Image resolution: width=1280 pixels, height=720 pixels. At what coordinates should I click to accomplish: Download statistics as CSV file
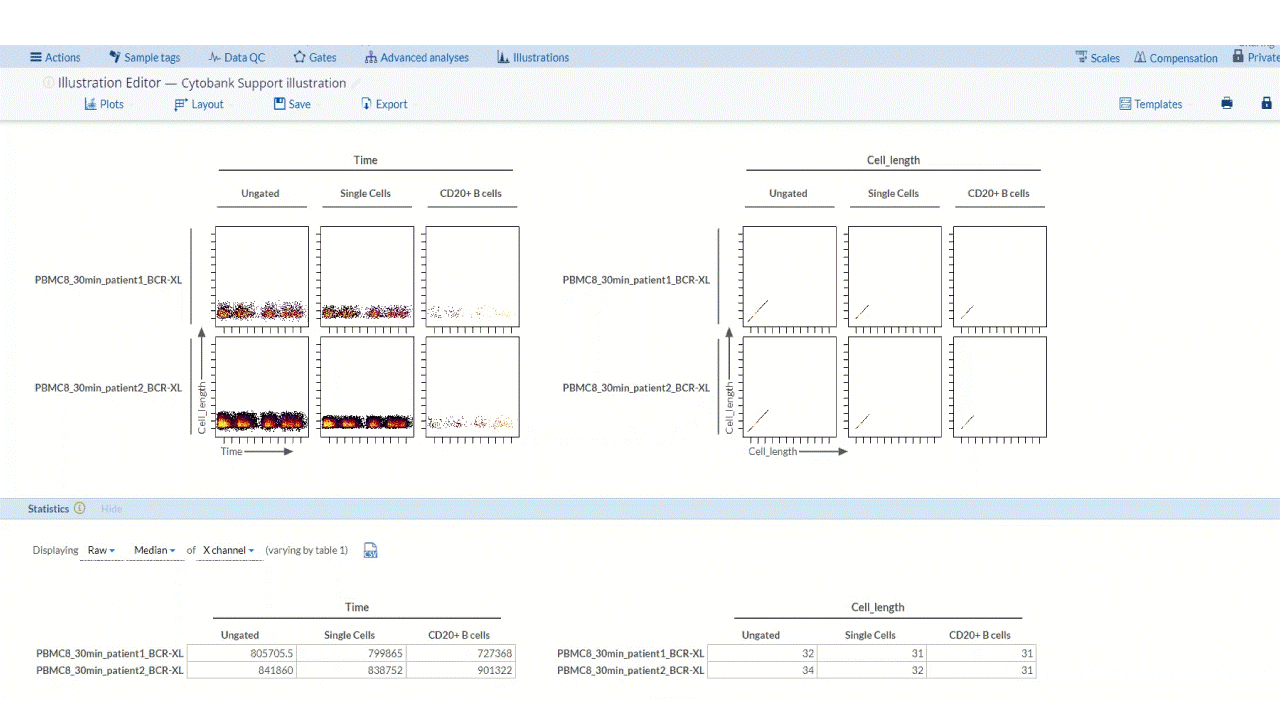[371, 550]
